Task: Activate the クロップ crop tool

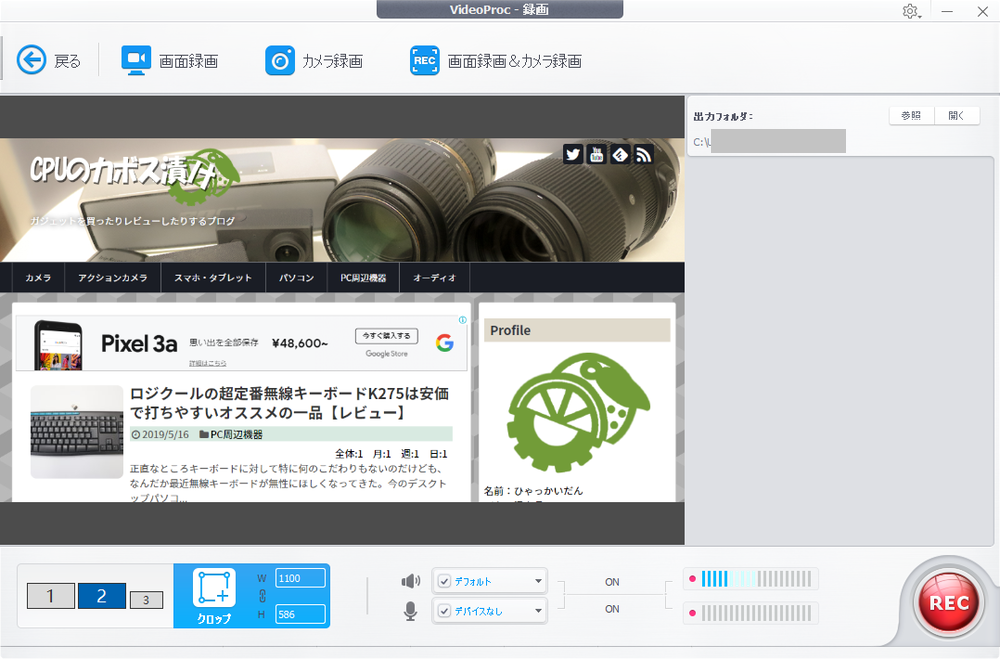Action: pos(214,596)
